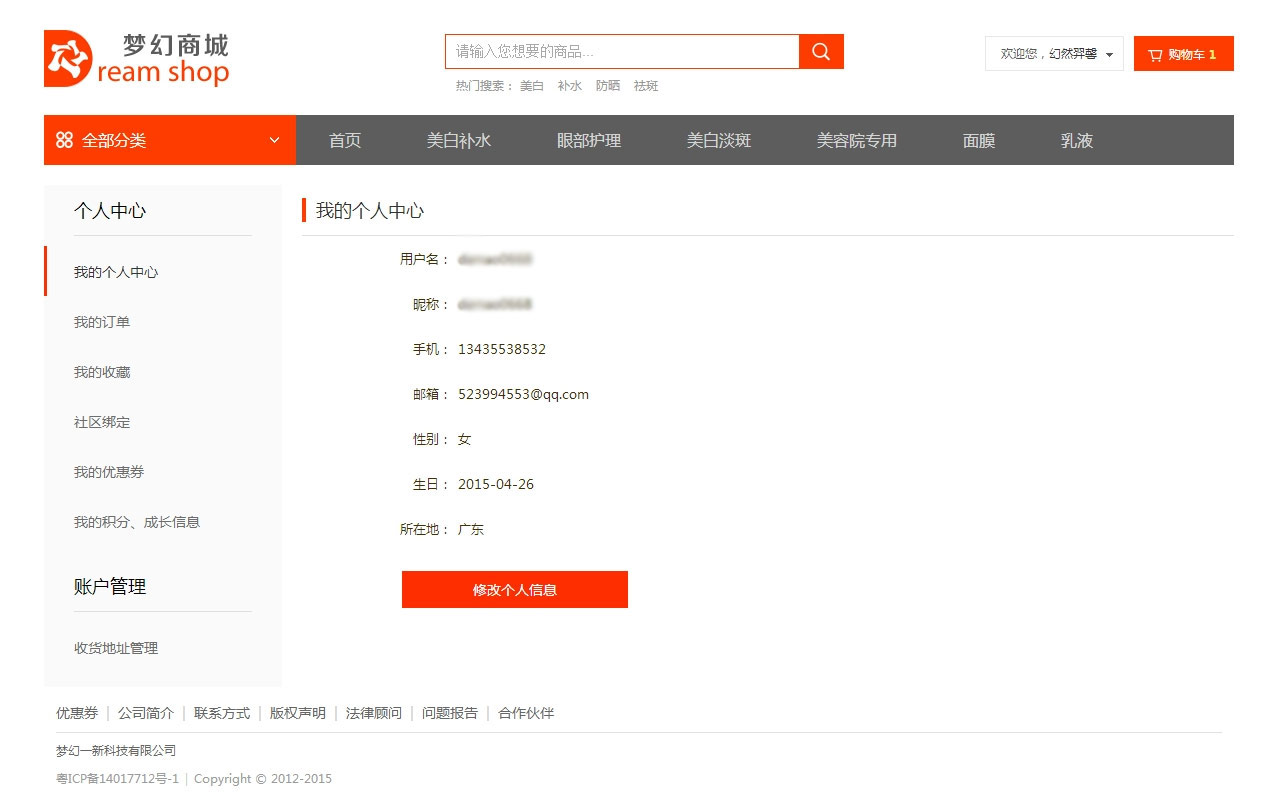
Task: Open footer link 法律顾问
Action: (374, 713)
